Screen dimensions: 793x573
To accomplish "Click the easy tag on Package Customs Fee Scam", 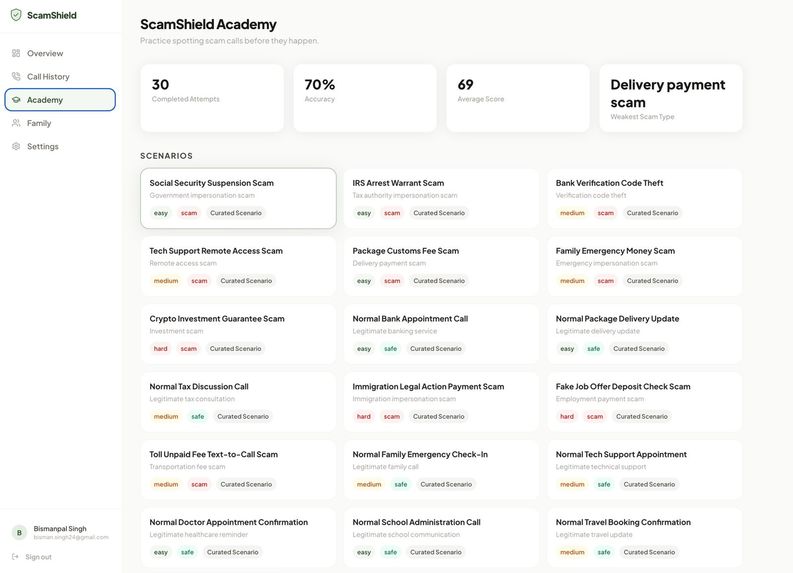I will [364, 281].
